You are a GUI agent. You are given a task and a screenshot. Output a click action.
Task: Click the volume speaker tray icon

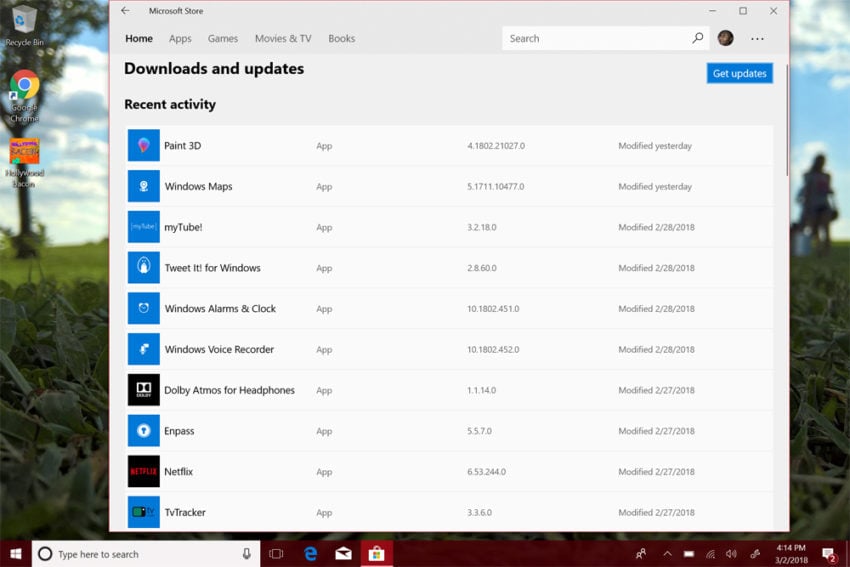731,553
